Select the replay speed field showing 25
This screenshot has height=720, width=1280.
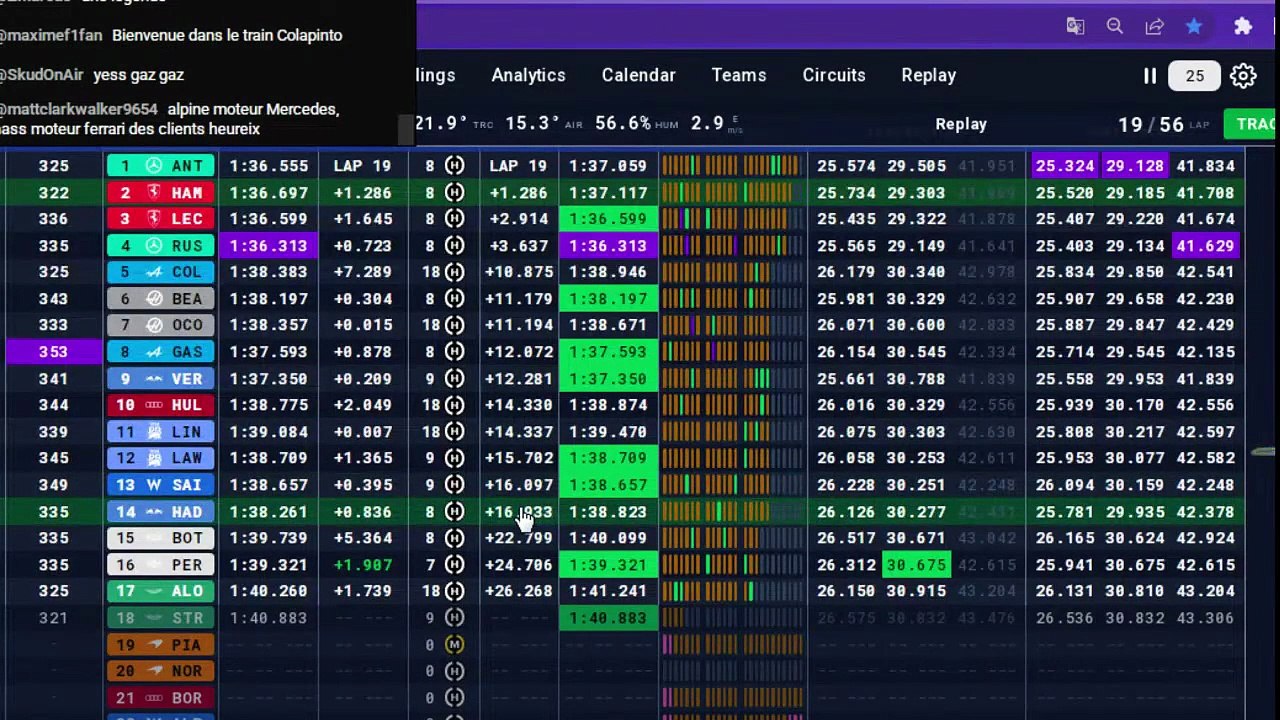pyautogui.click(x=1195, y=76)
